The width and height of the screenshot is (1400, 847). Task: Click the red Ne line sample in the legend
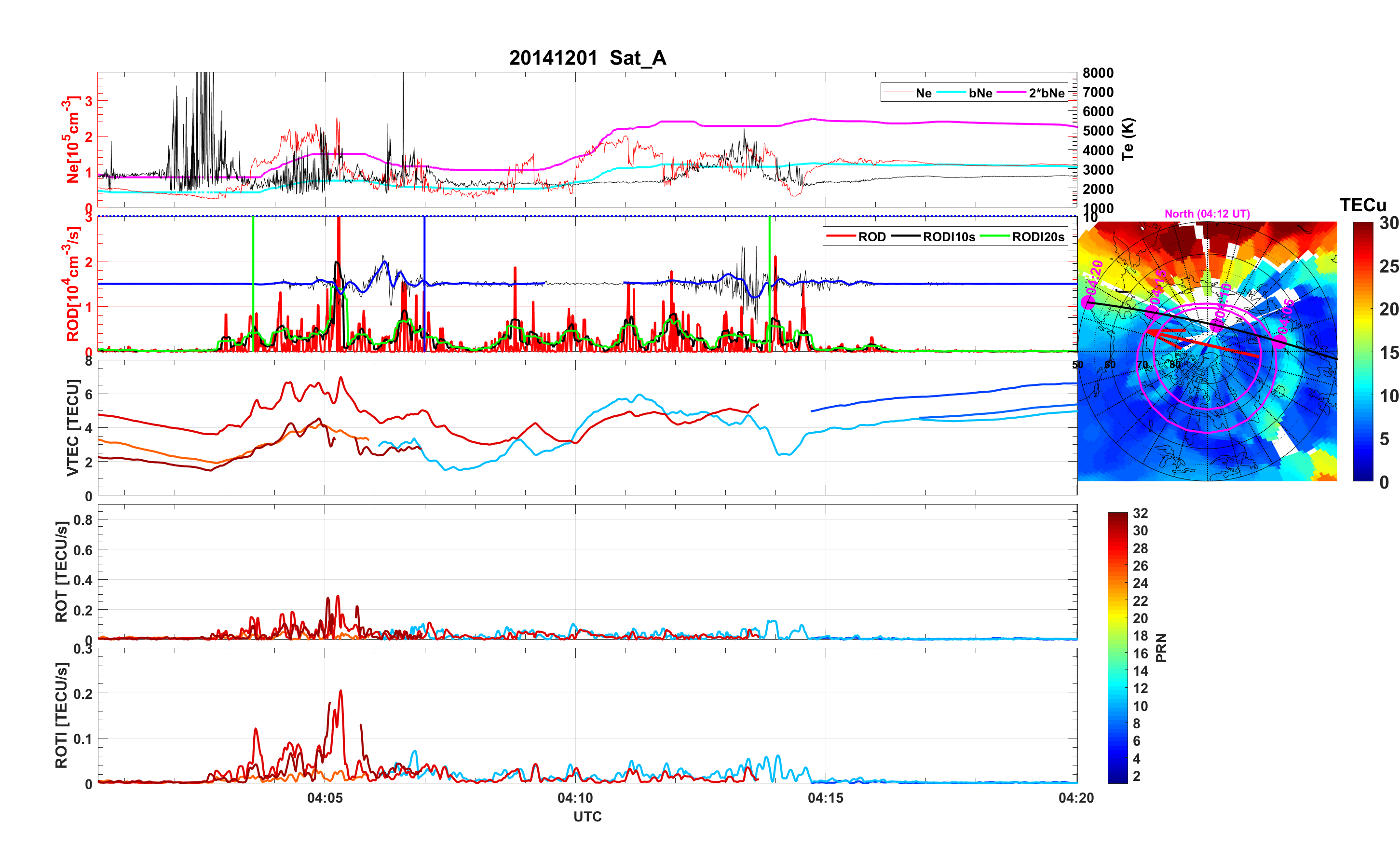tap(898, 93)
